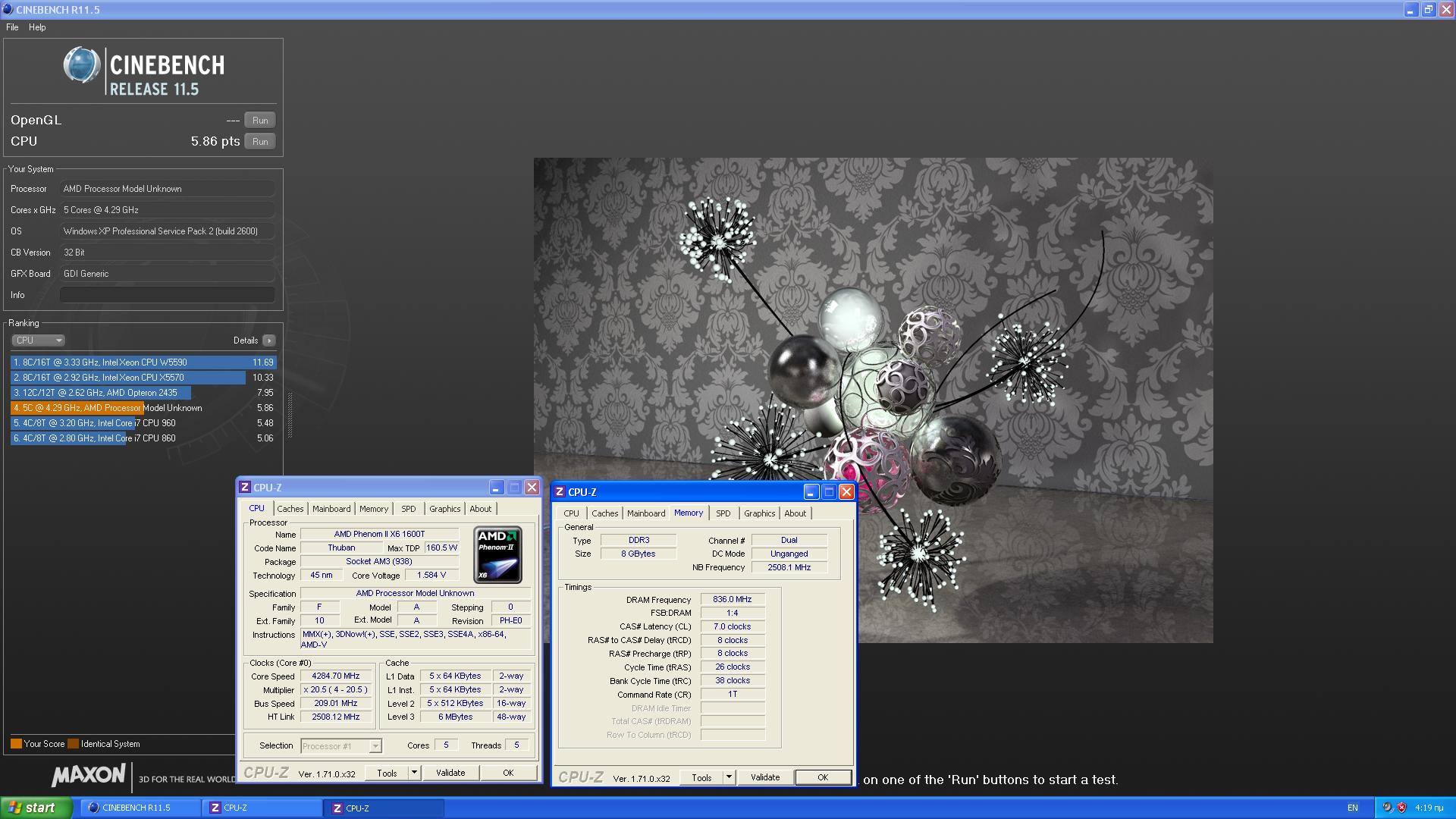Image resolution: width=1456 pixels, height=819 pixels.
Task: Run the OpenGL benchmark
Action: (x=260, y=121)
